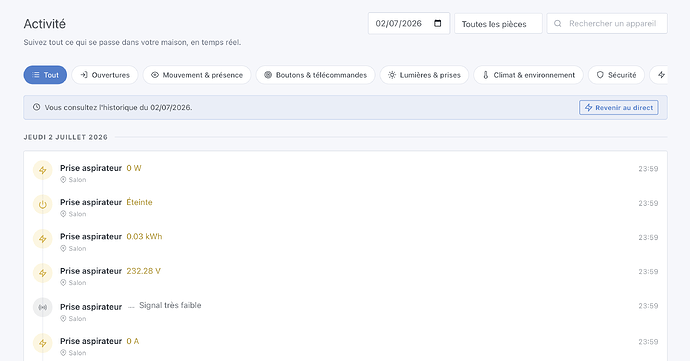
Task: Select the 0.03 kWh value
Action: (144, 236)
